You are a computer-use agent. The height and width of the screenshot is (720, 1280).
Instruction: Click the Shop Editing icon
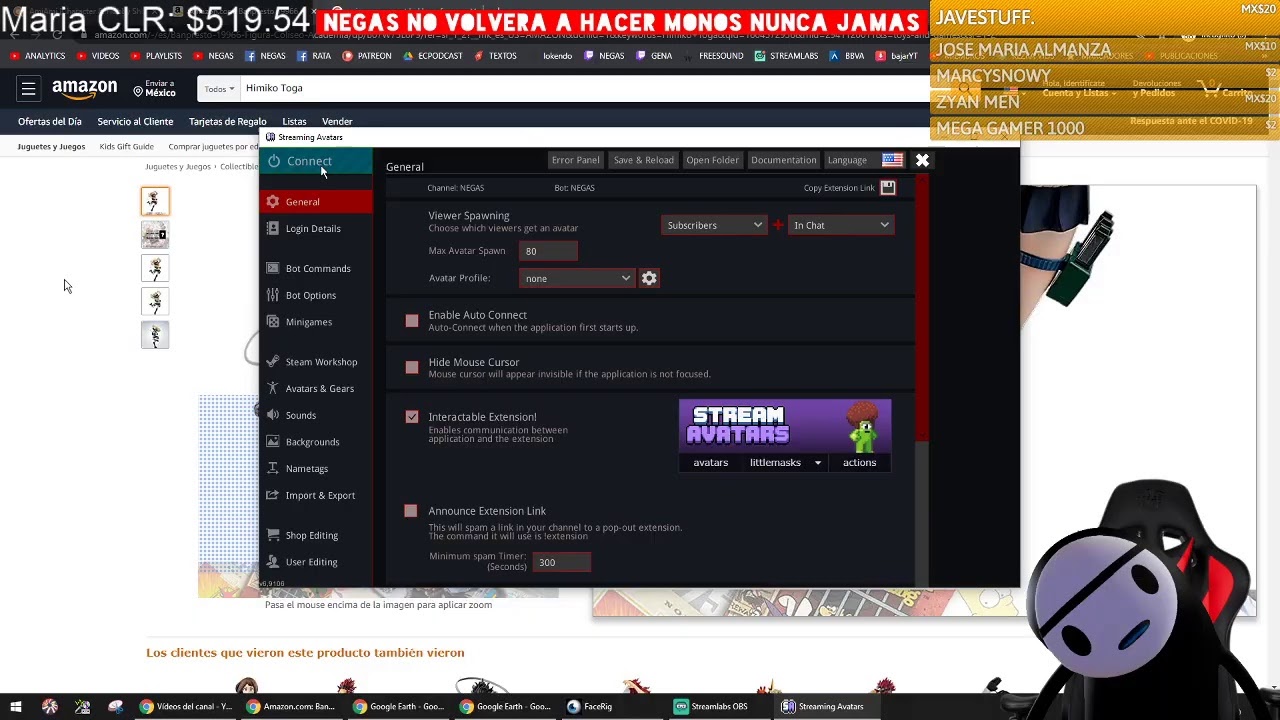[273, 535]
